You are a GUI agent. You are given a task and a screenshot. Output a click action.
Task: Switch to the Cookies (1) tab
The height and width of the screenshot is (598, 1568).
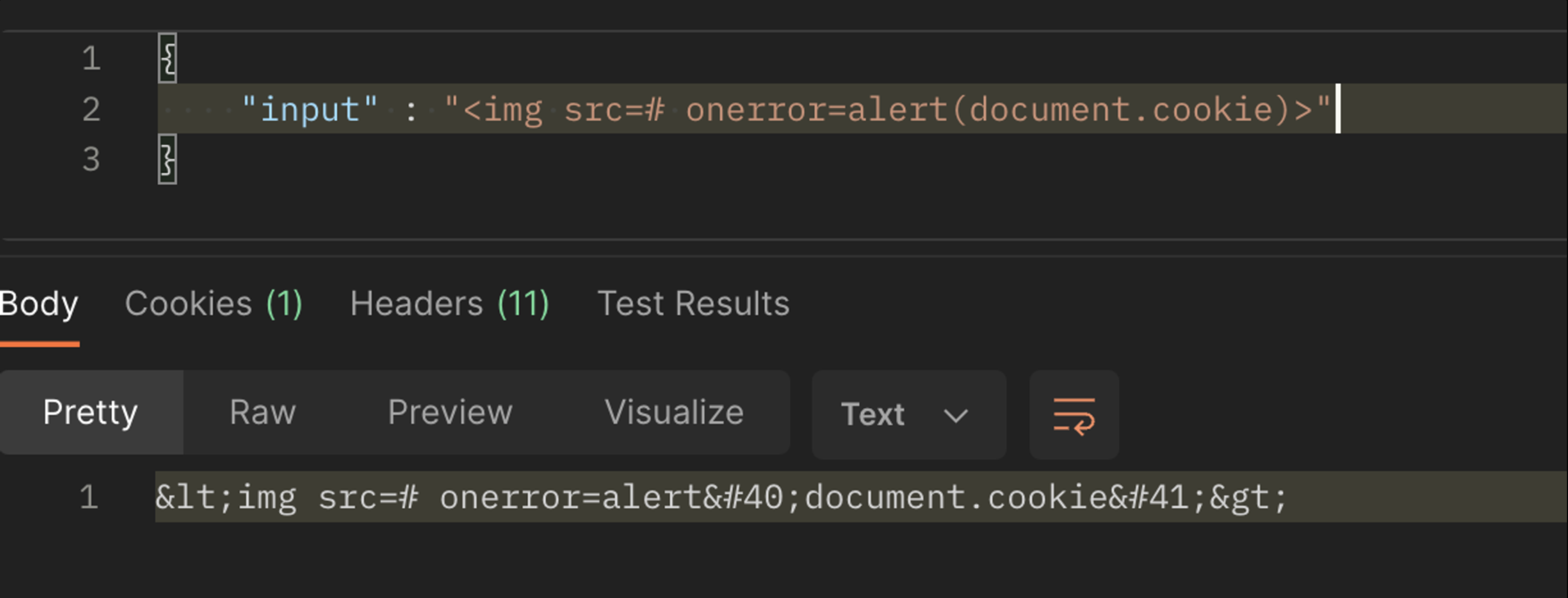click(213, 303)
